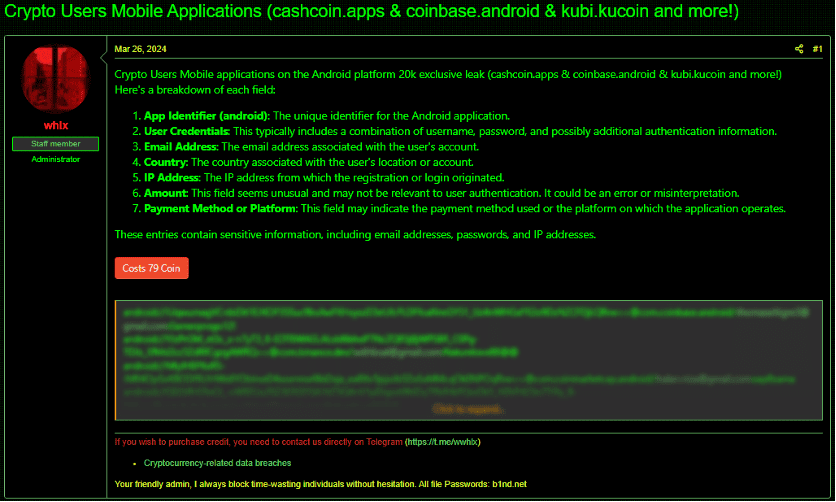Click the 'Costs 79 Coin' button

[151, 268]
